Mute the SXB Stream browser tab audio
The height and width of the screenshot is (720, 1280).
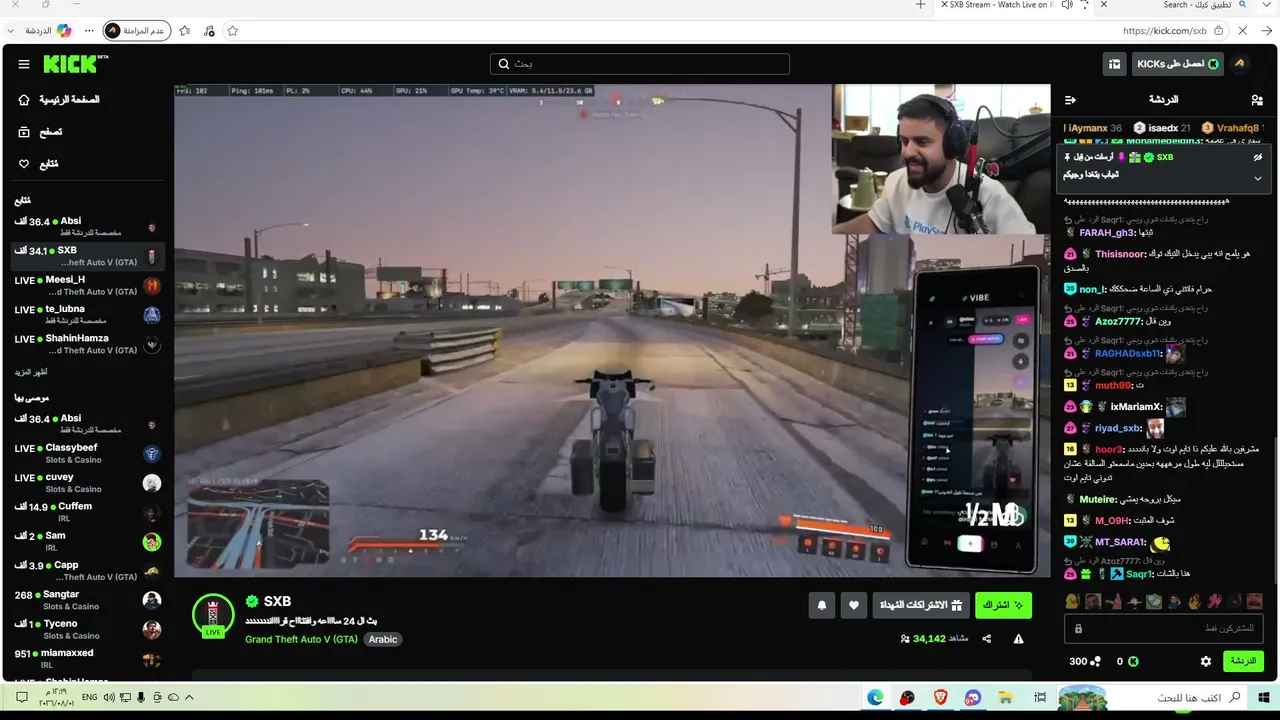[x=1067, y=5]
